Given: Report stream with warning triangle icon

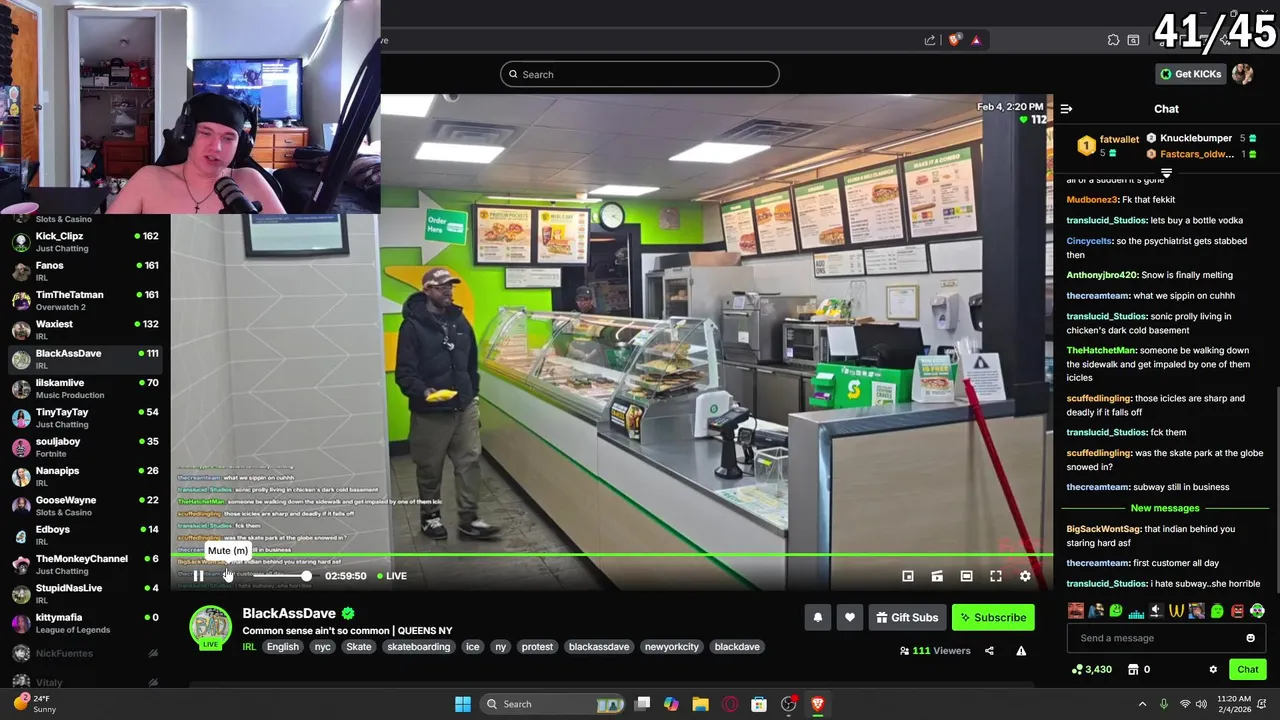Looking at the screenshot, I should (x=1021, y=651).
